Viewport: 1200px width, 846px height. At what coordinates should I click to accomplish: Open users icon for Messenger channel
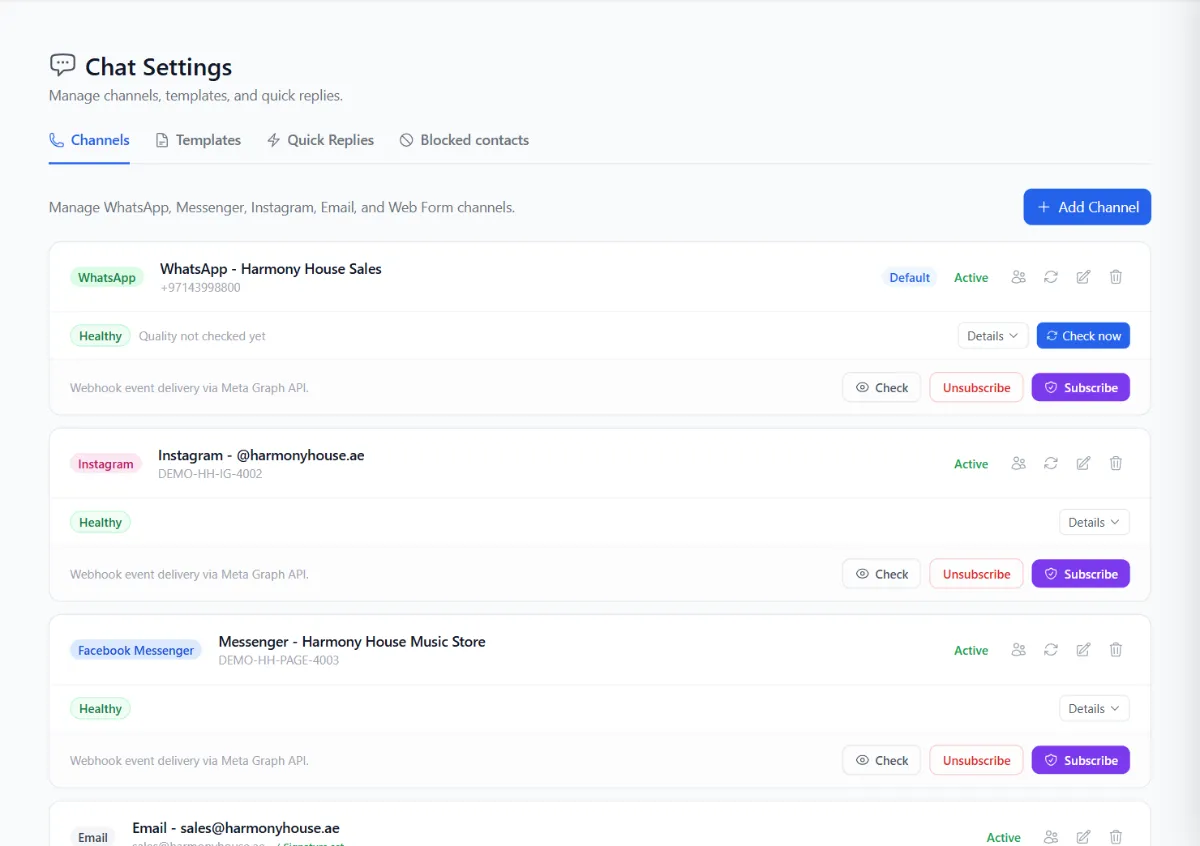[1018, 649]
